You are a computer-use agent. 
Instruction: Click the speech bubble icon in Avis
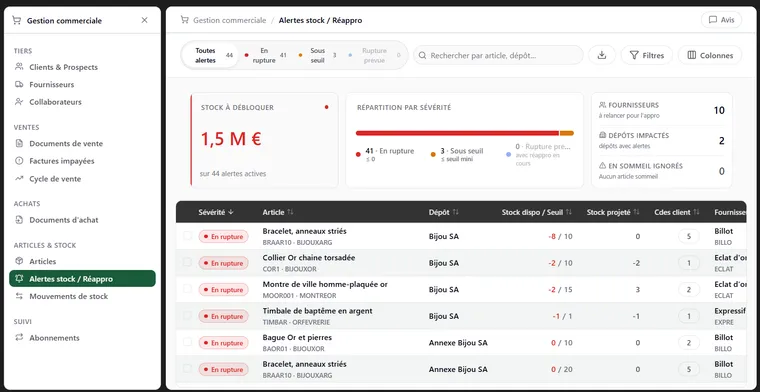point(712,20)
